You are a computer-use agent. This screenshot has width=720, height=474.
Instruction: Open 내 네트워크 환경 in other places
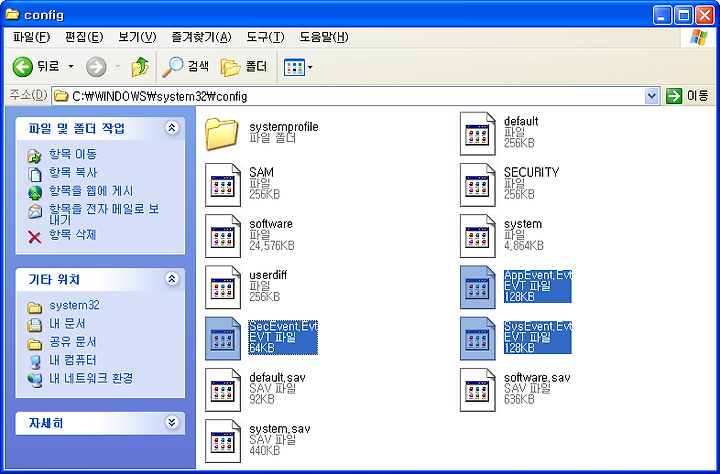pyautogui.click(x=91, y=378)
